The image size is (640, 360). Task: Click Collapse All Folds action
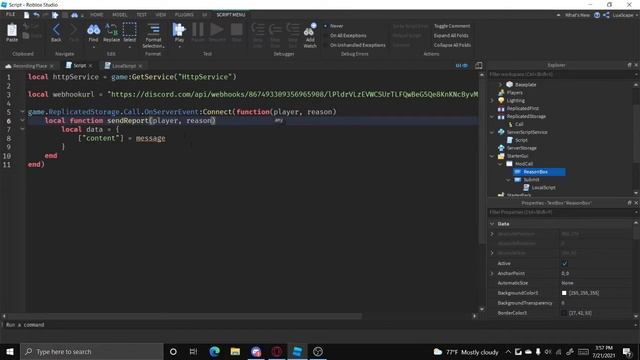click(452, 45)
